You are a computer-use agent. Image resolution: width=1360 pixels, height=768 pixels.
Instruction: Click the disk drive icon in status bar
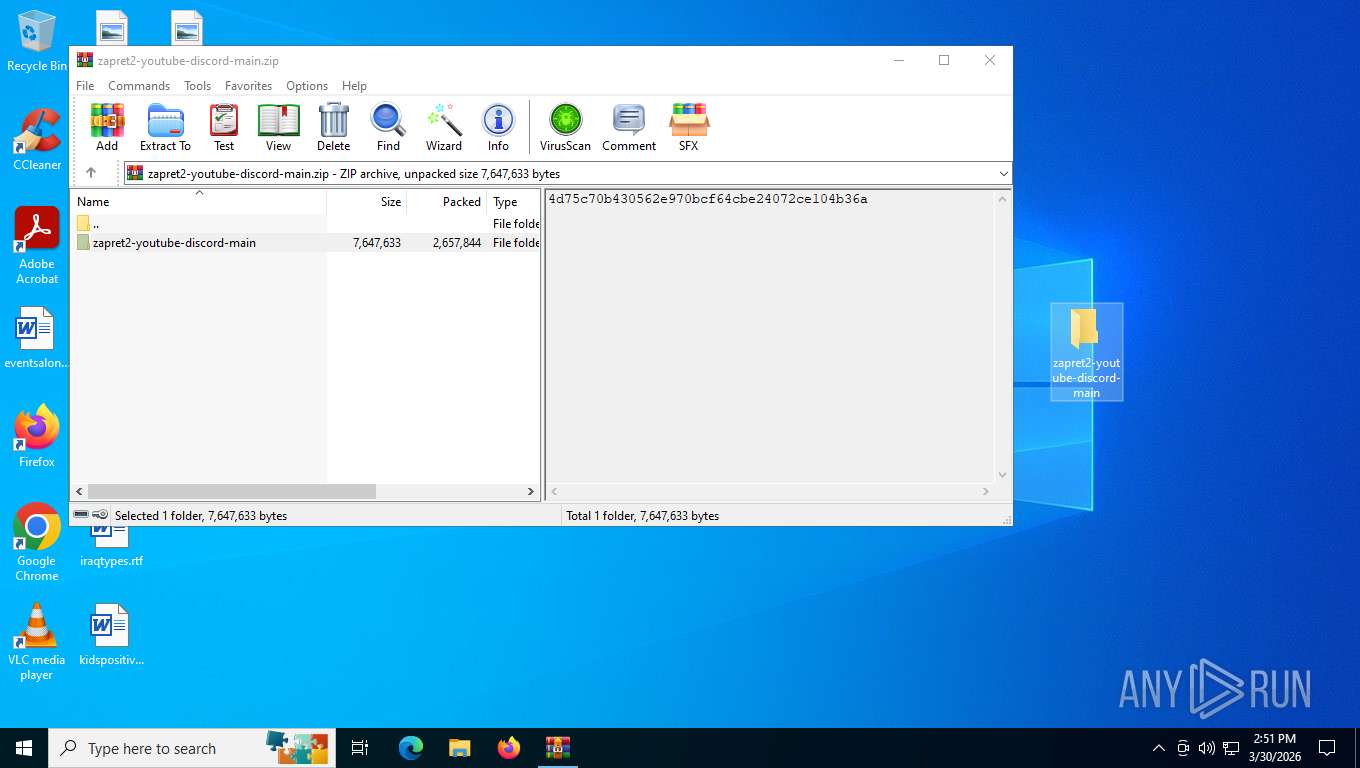click(82, 515)
